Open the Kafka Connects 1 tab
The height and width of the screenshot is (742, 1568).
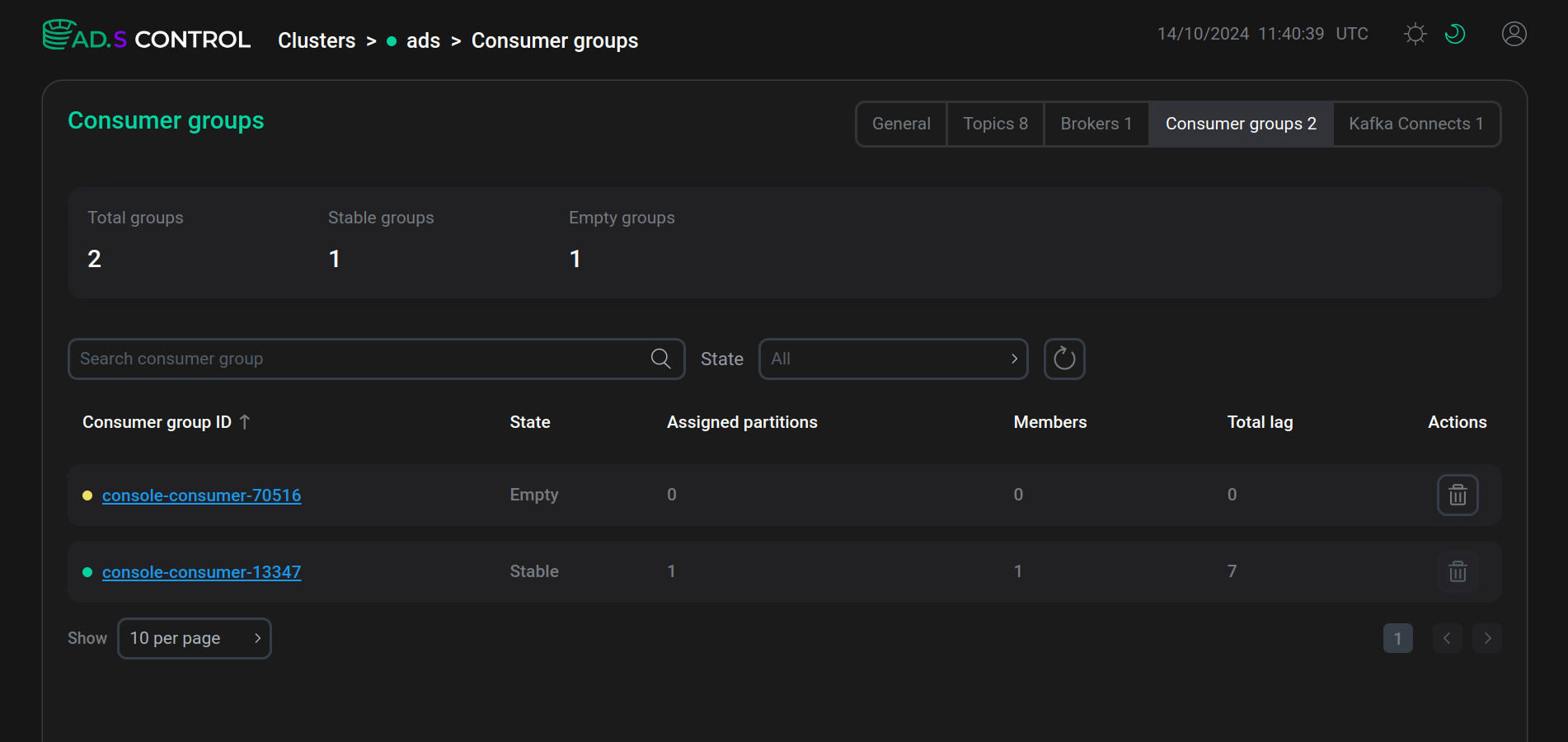point(1416,124)
